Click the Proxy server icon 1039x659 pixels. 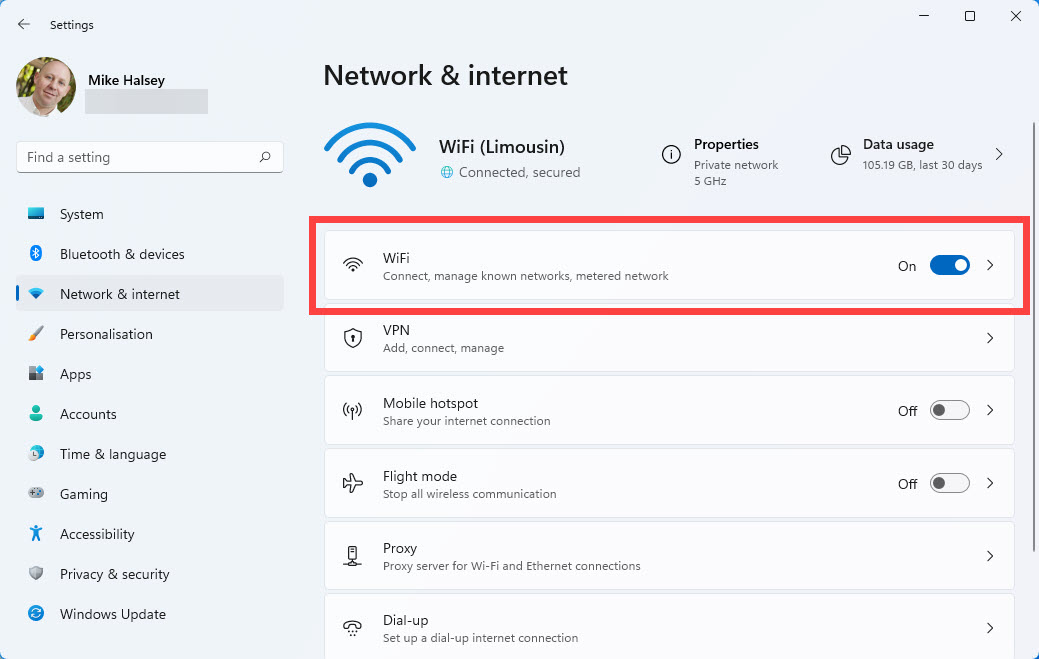tap(352, 556)
